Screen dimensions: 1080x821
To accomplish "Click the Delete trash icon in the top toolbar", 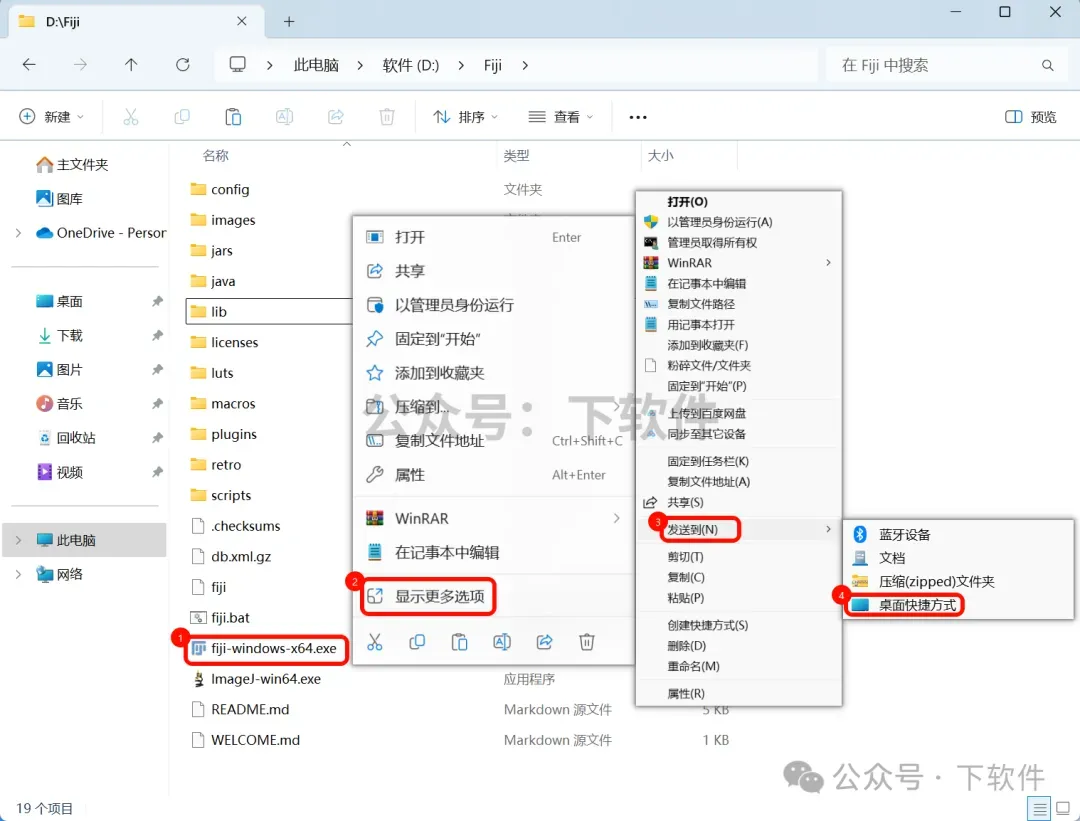I will [387, 117].
